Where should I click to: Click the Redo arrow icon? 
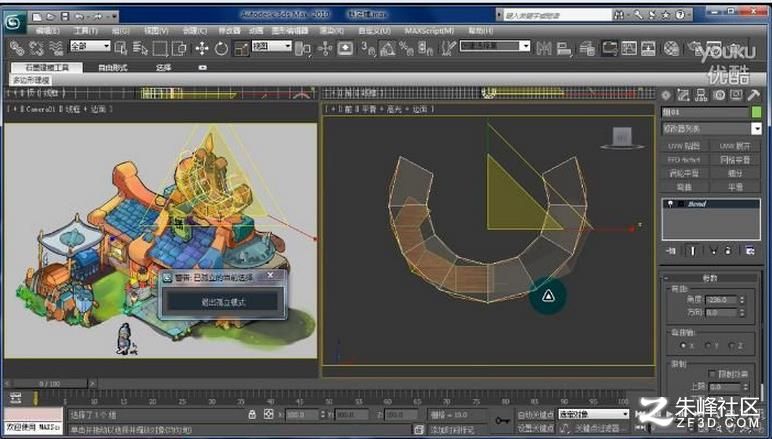(x=96, y=17)
